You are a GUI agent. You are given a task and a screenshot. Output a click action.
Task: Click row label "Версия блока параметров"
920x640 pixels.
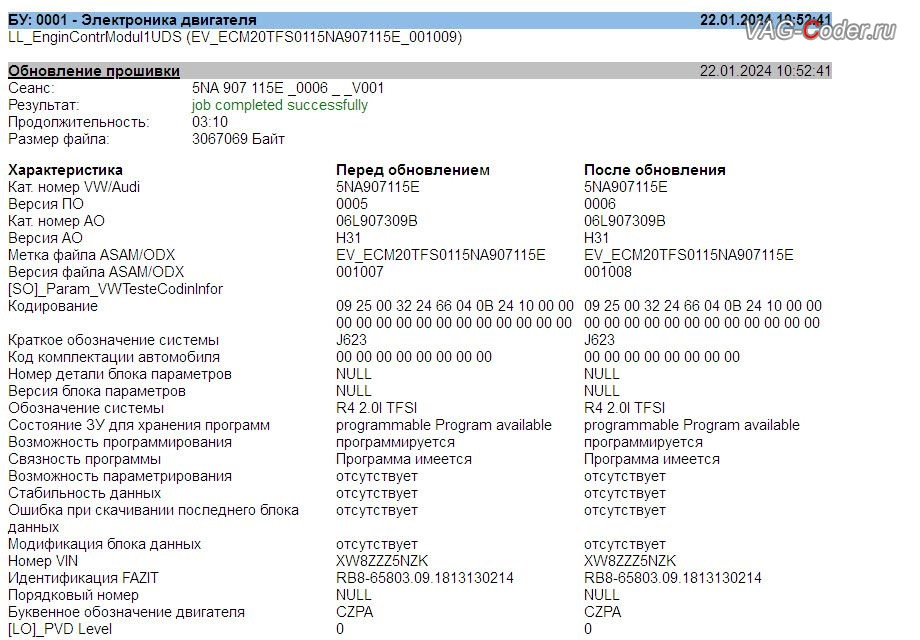(97, 391)
